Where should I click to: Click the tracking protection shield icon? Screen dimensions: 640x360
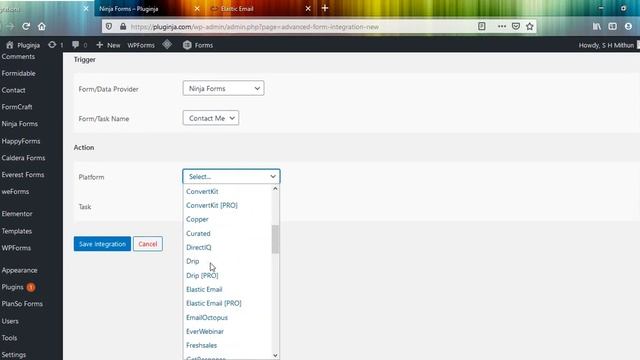(x=109, y=27)
